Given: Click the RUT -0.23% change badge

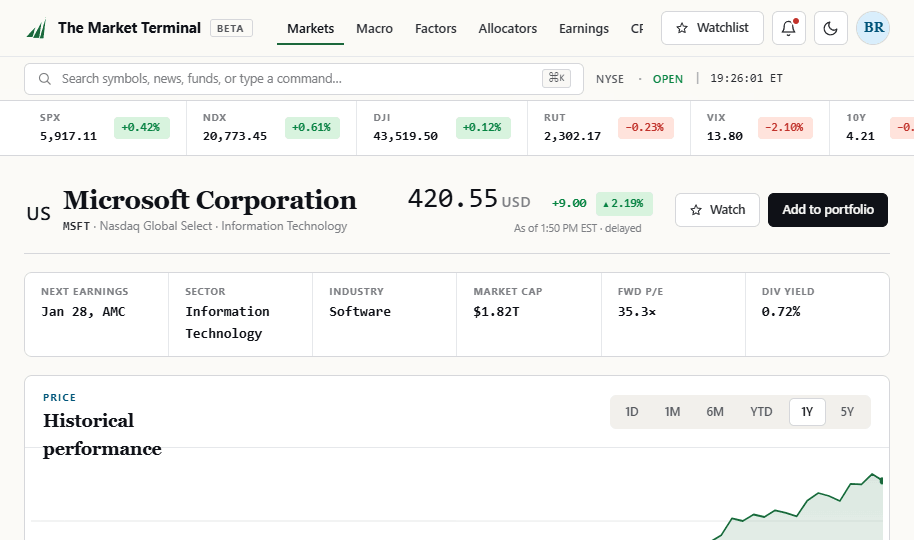Looking at the screenshot, I should coord(645,128).
